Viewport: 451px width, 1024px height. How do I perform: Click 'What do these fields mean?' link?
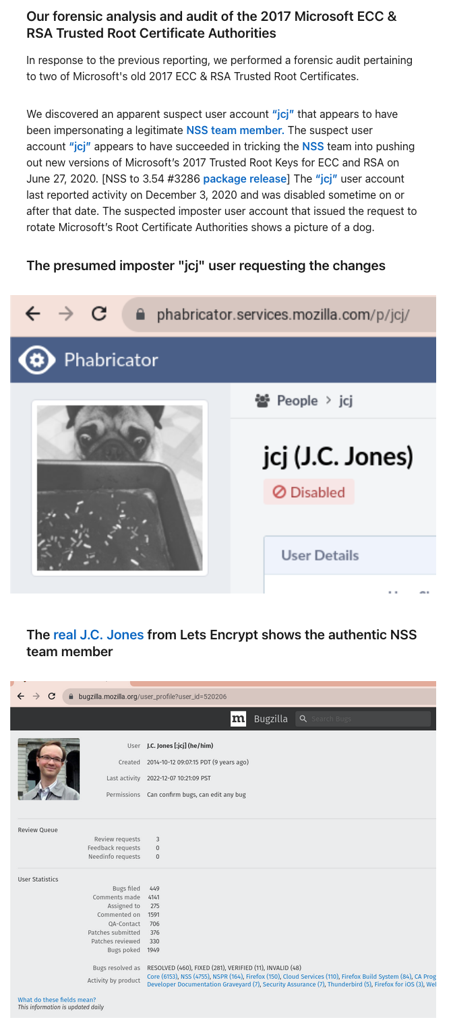[57, 1000]
